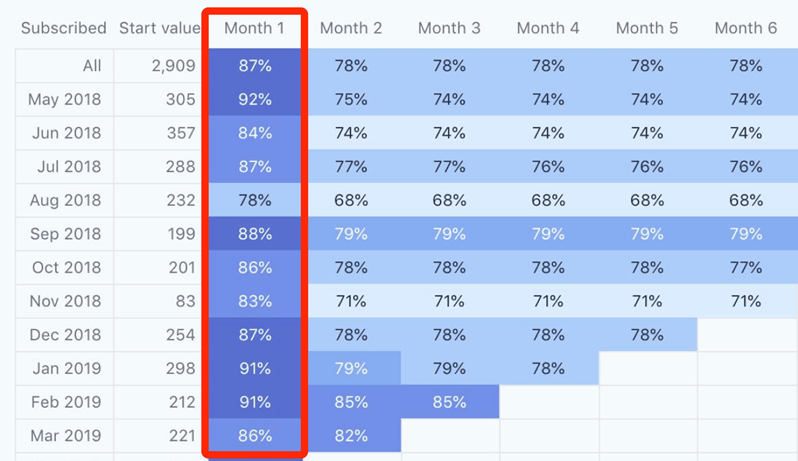
Task: Click the Start value column header
Action: 159,28
